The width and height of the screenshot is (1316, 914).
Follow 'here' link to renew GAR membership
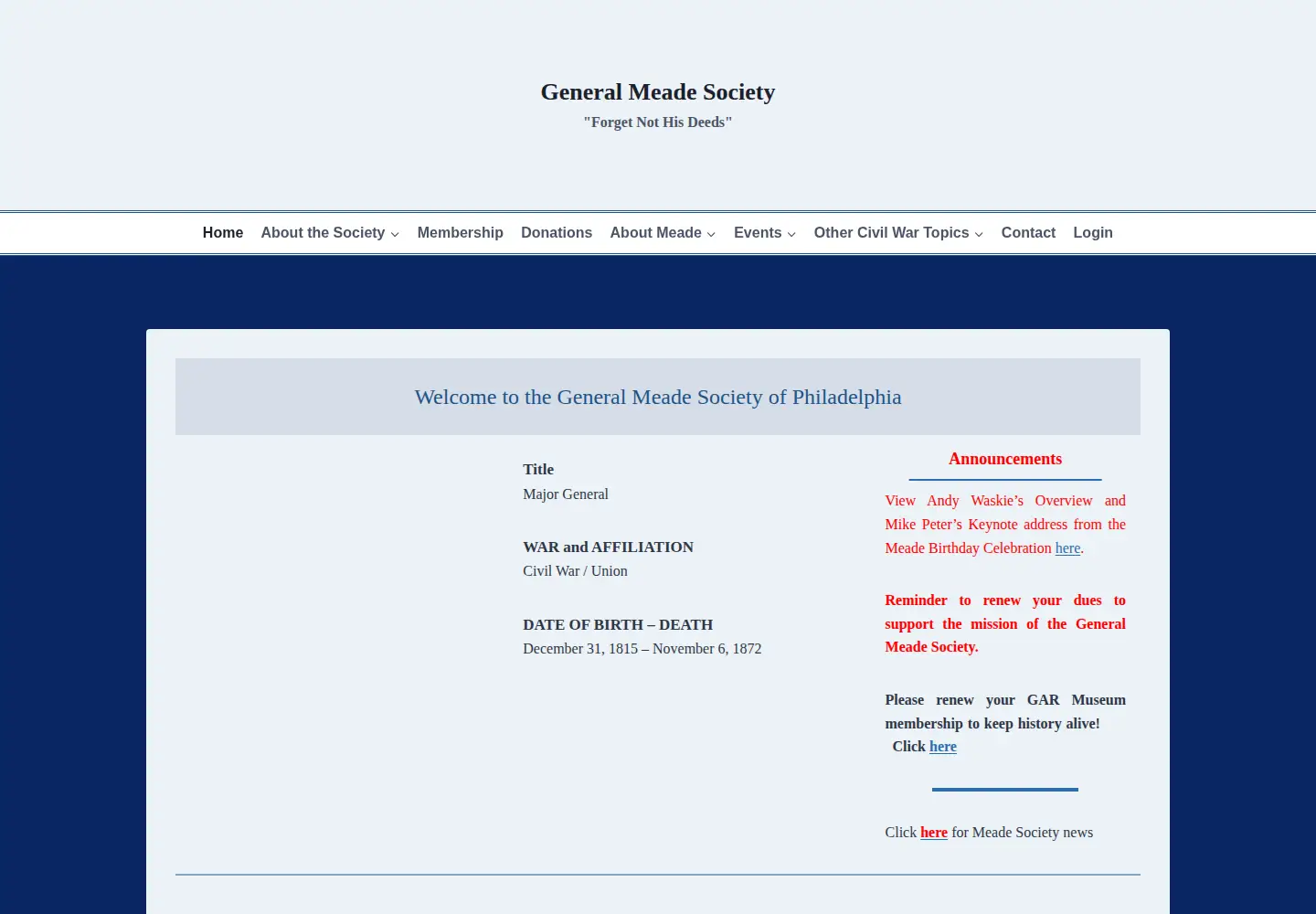click(943, 747)
